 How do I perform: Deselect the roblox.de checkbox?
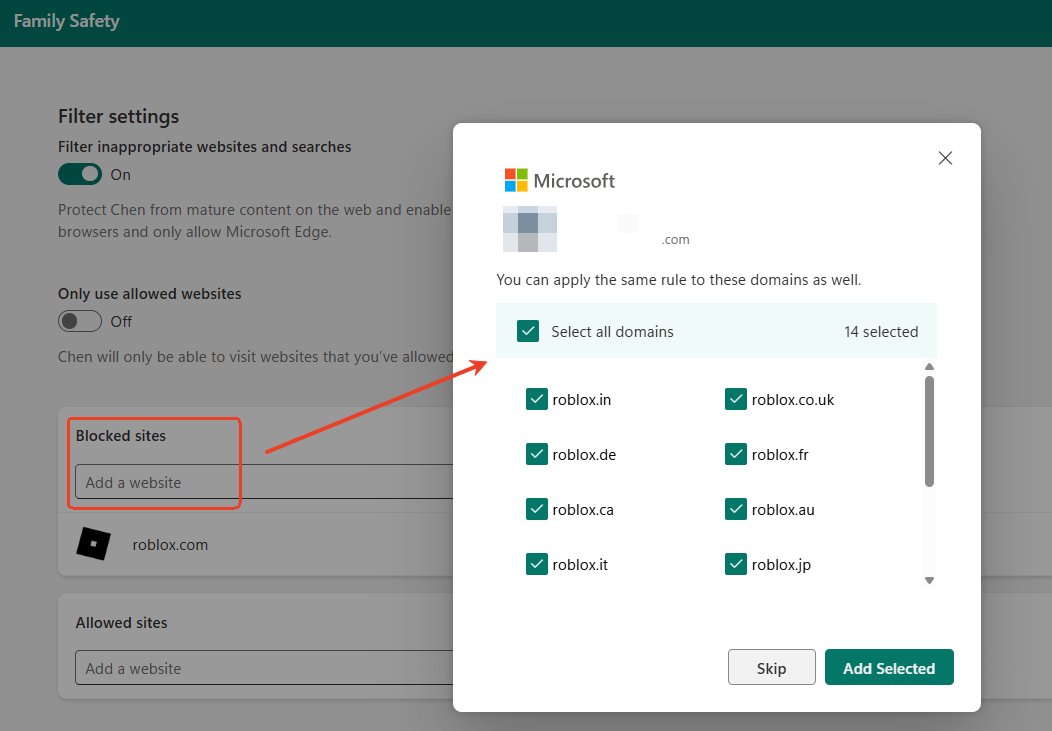[537, 454]
